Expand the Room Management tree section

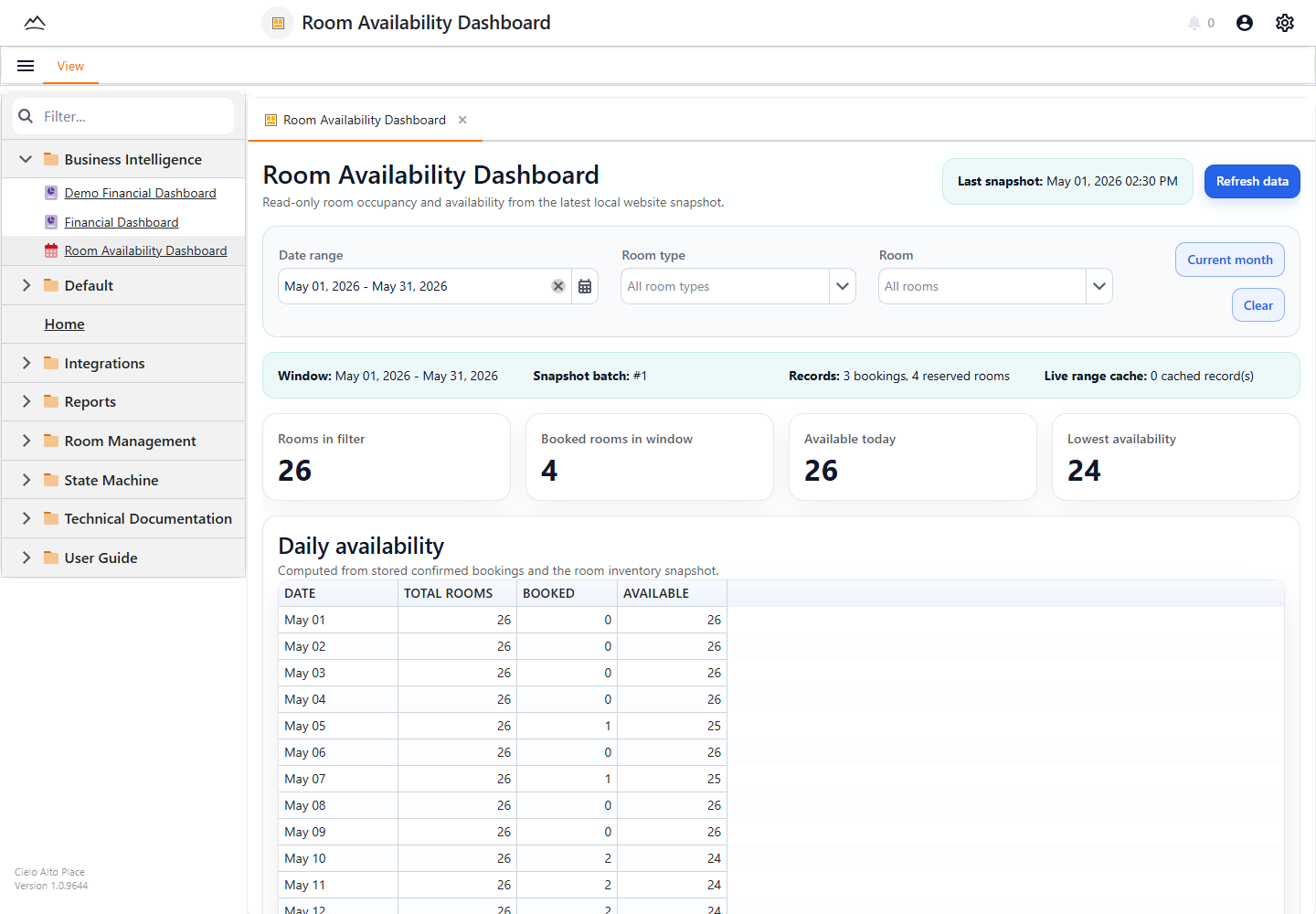[x=26, y=441]
